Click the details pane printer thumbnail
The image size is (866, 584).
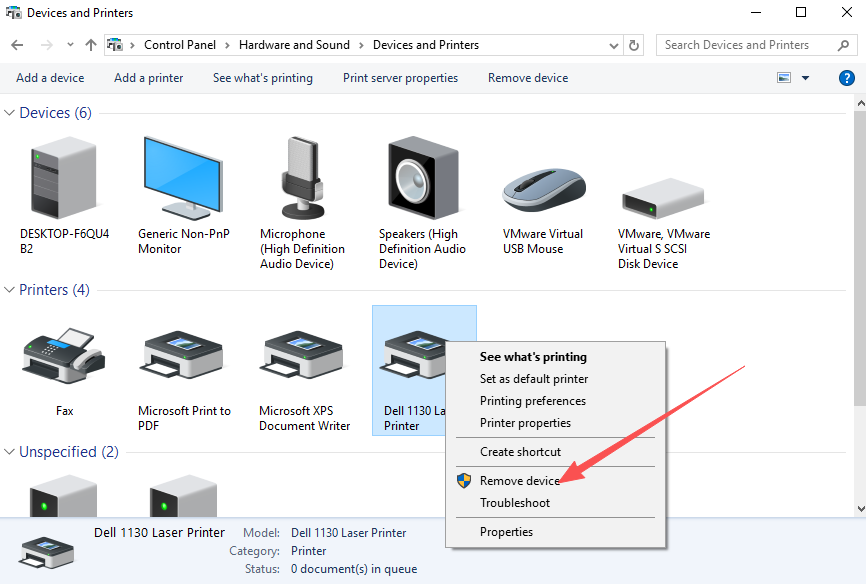click(x=46, y=551)
